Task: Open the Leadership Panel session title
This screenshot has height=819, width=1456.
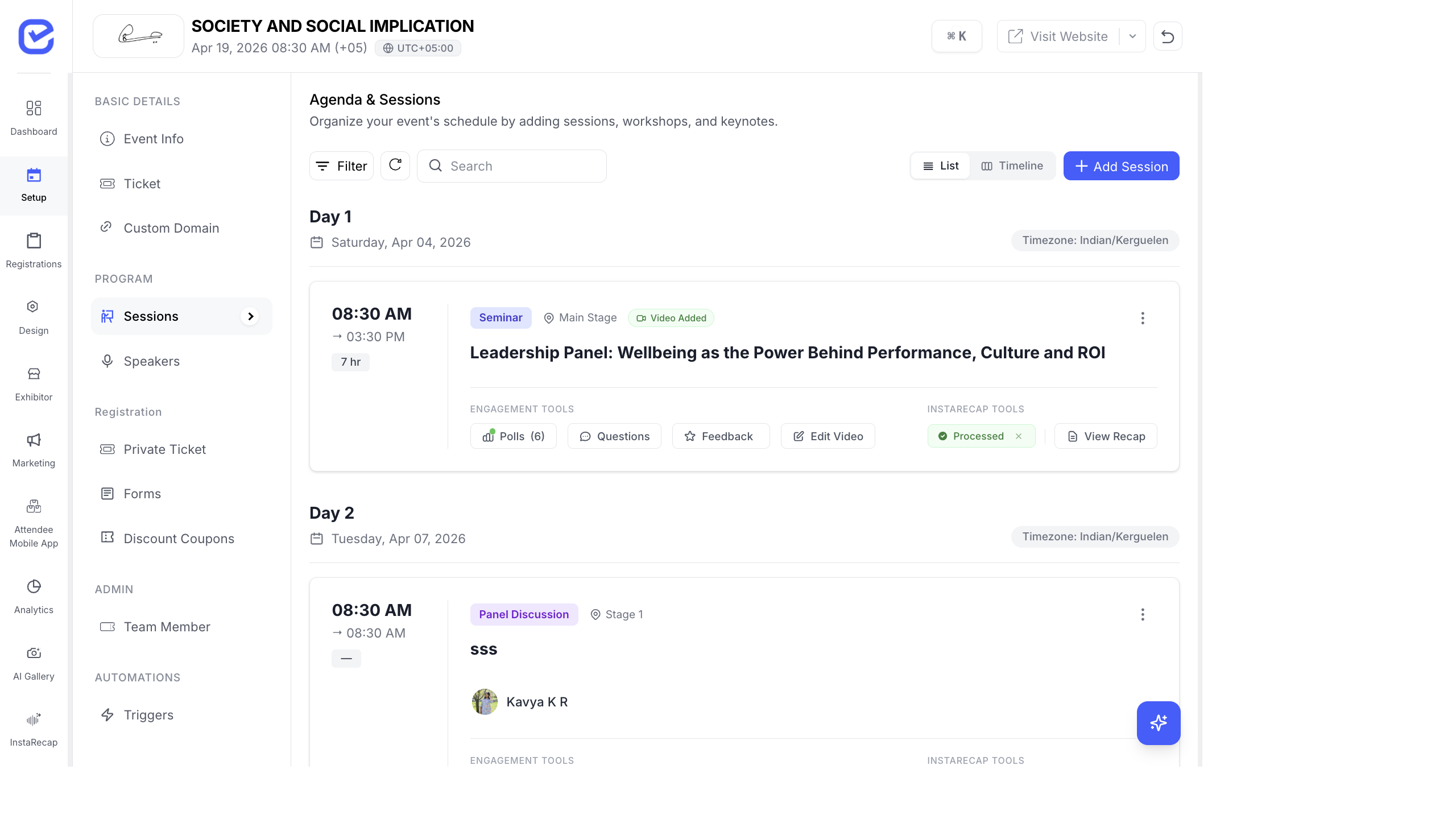Action: pyautogui.click(x=788, y=353)
